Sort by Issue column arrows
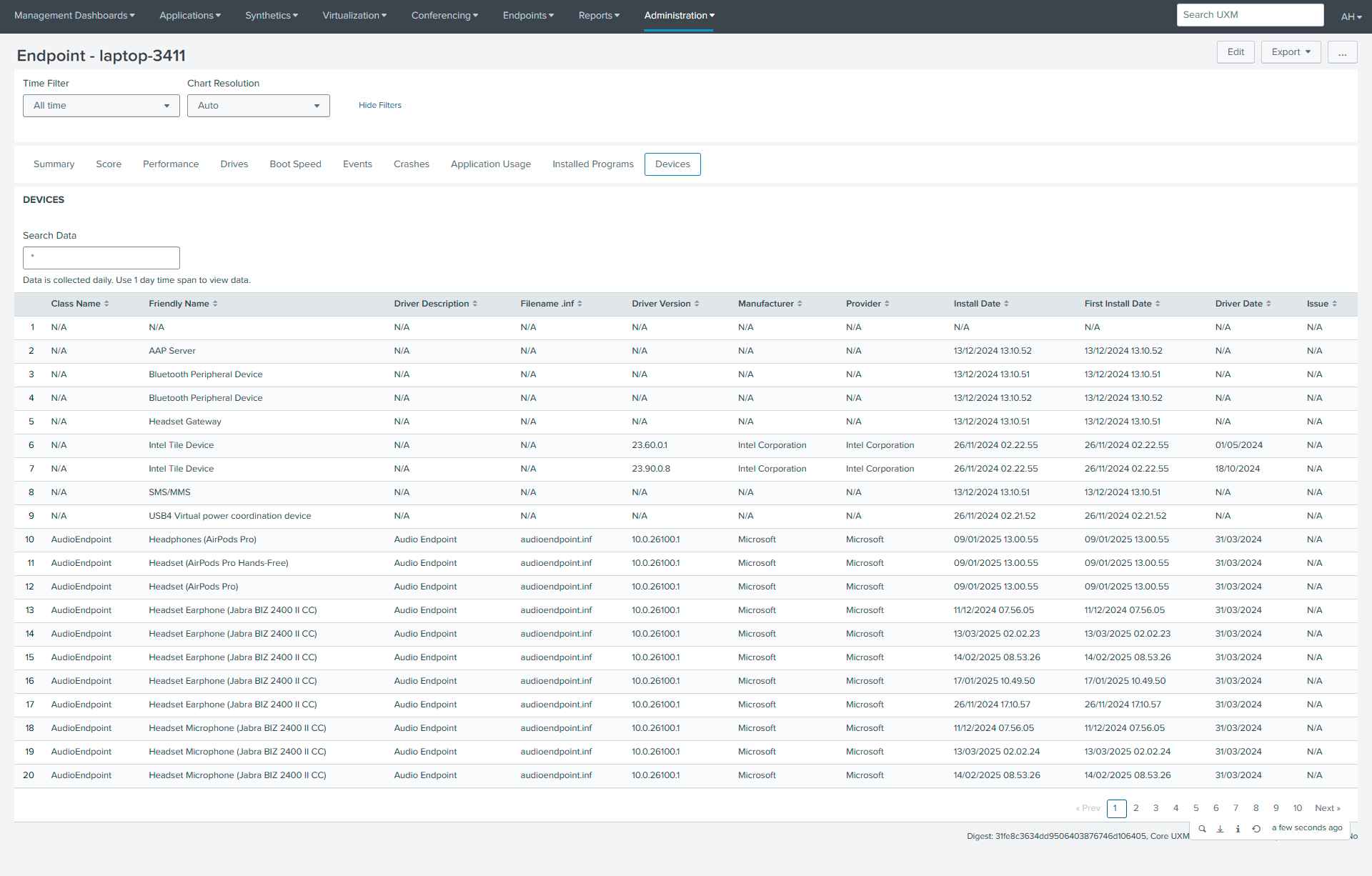The width and height of the screenshot is (1372, 876). coord(1334,304)
